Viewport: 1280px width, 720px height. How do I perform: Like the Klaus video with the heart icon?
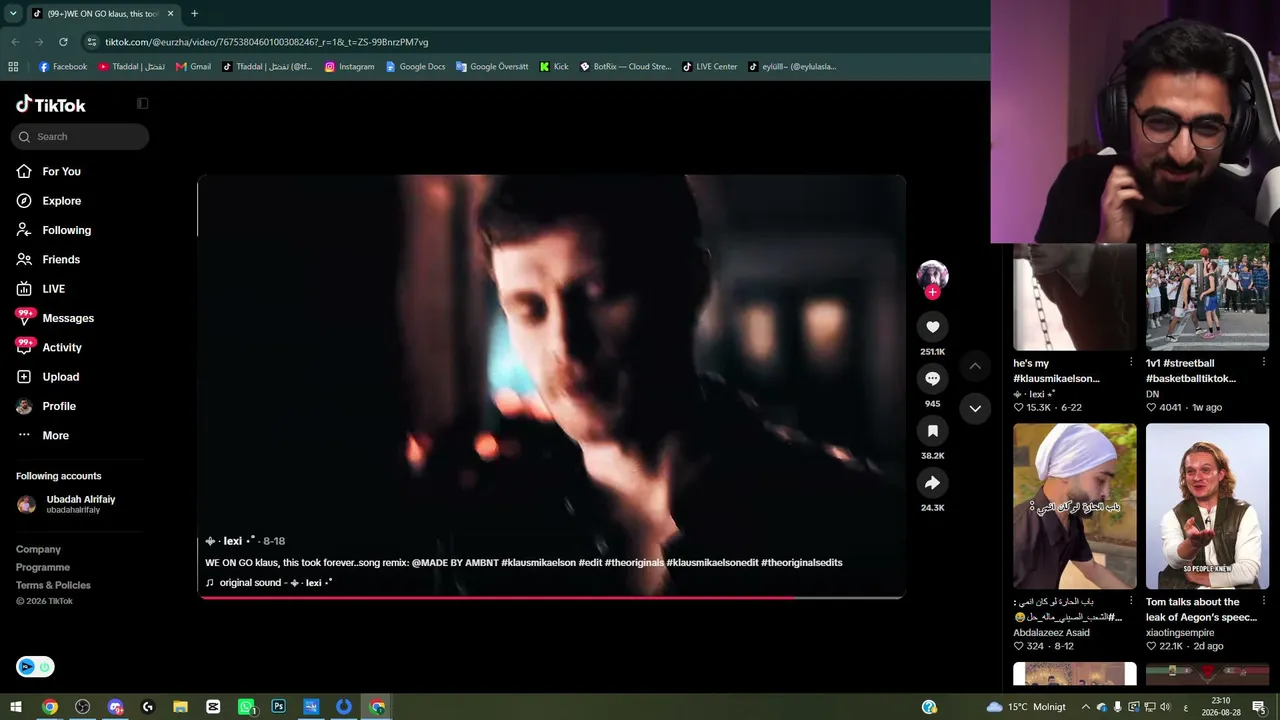[x=932, y=327]
